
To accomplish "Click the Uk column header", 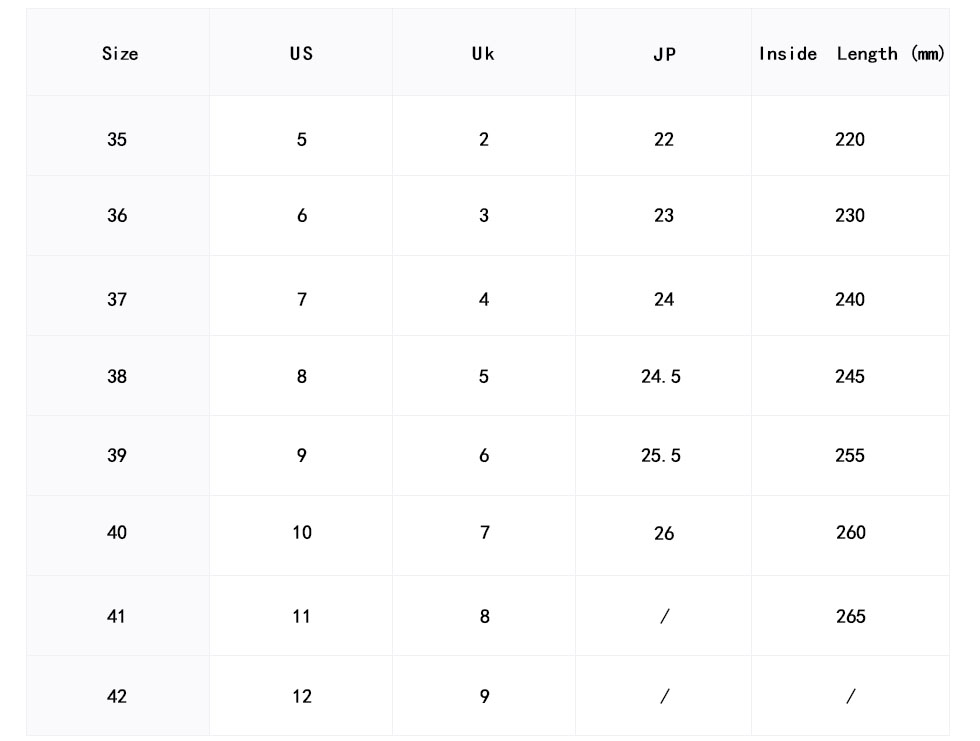I will click(483, 54).
